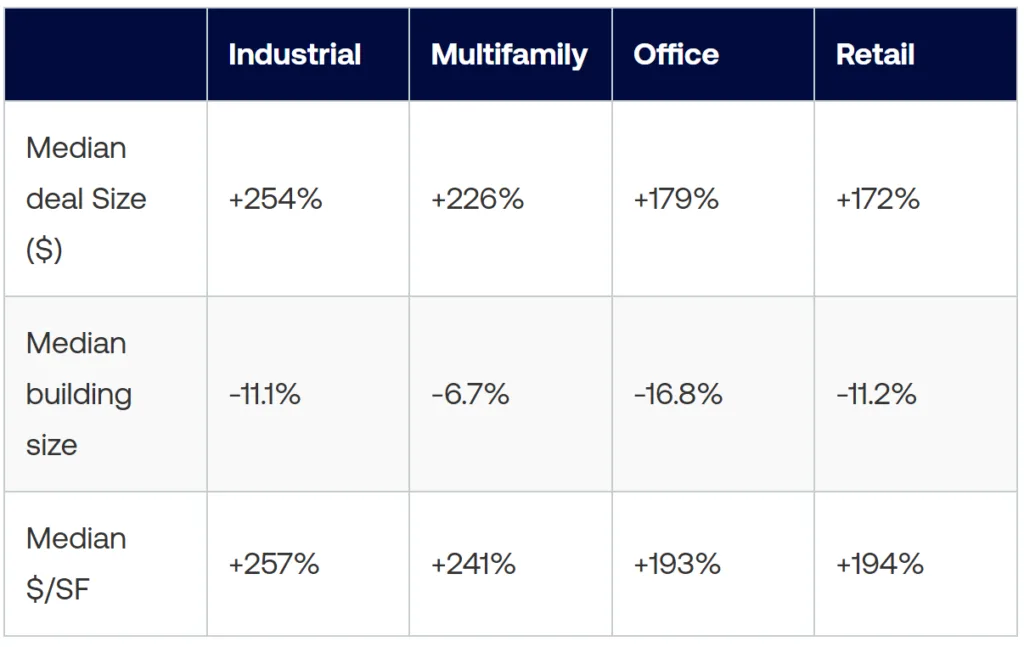
Task: Click the +172% Retail deal size cell
Action: 878,199
